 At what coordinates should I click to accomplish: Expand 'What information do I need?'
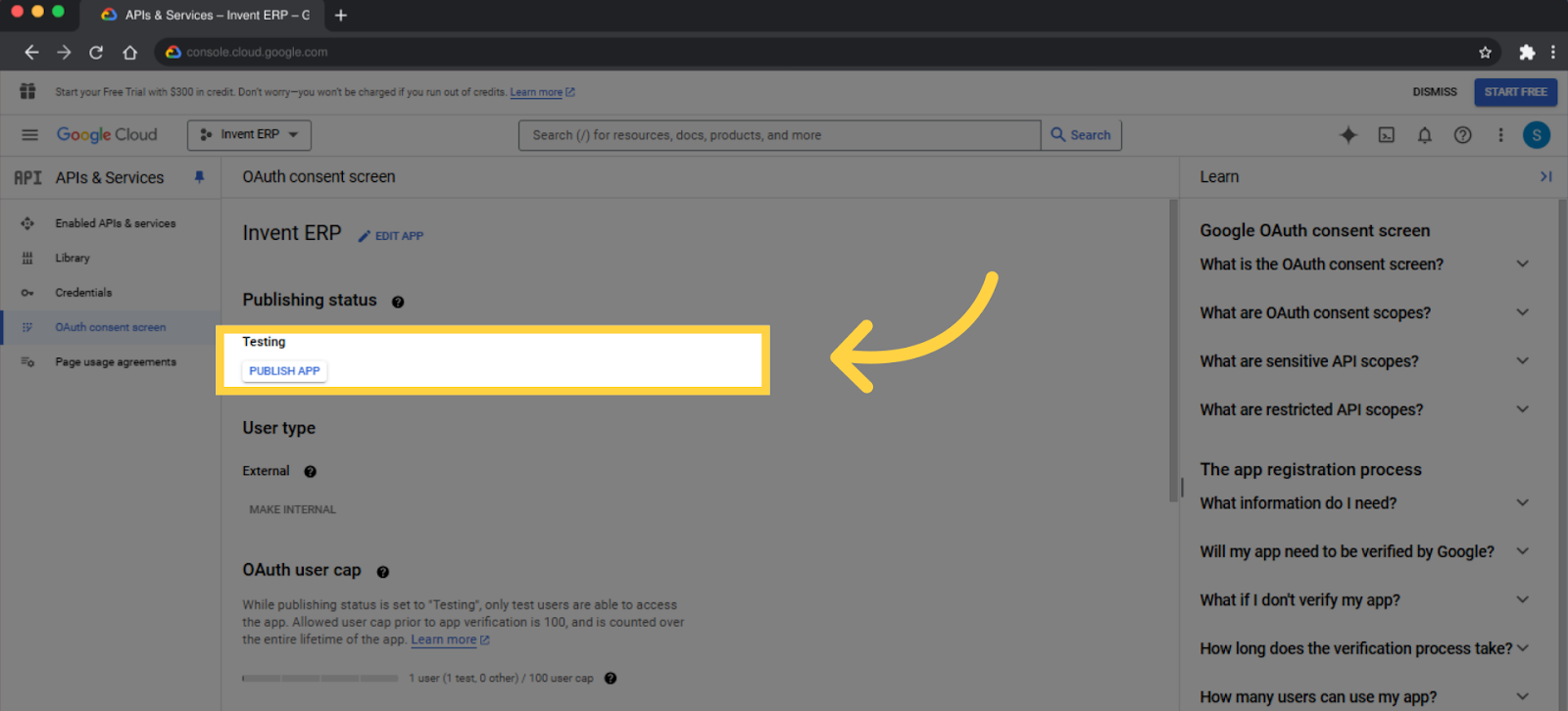click(x=1364, y=502)
